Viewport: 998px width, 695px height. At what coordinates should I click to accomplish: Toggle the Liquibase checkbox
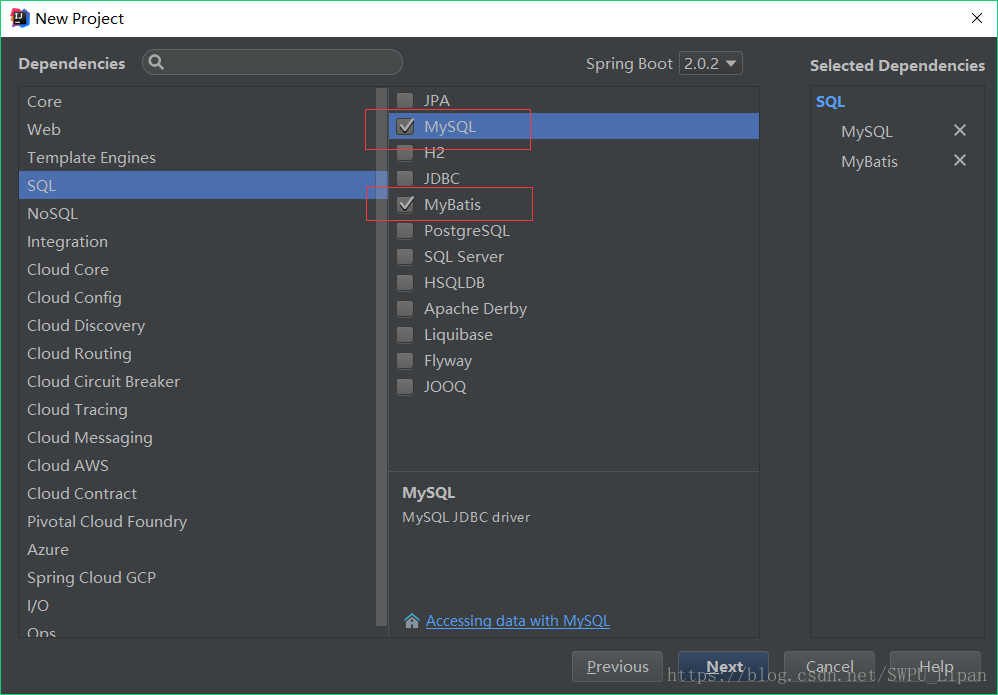405,335
